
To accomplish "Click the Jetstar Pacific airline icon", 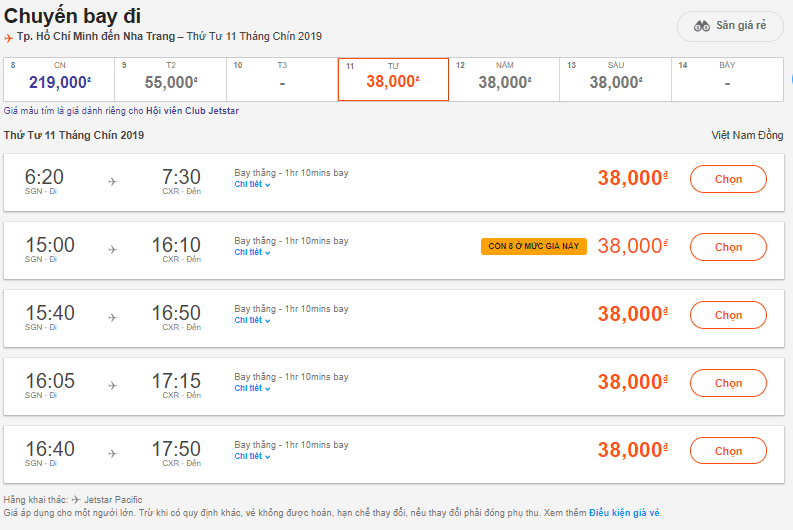I will 76,499.
